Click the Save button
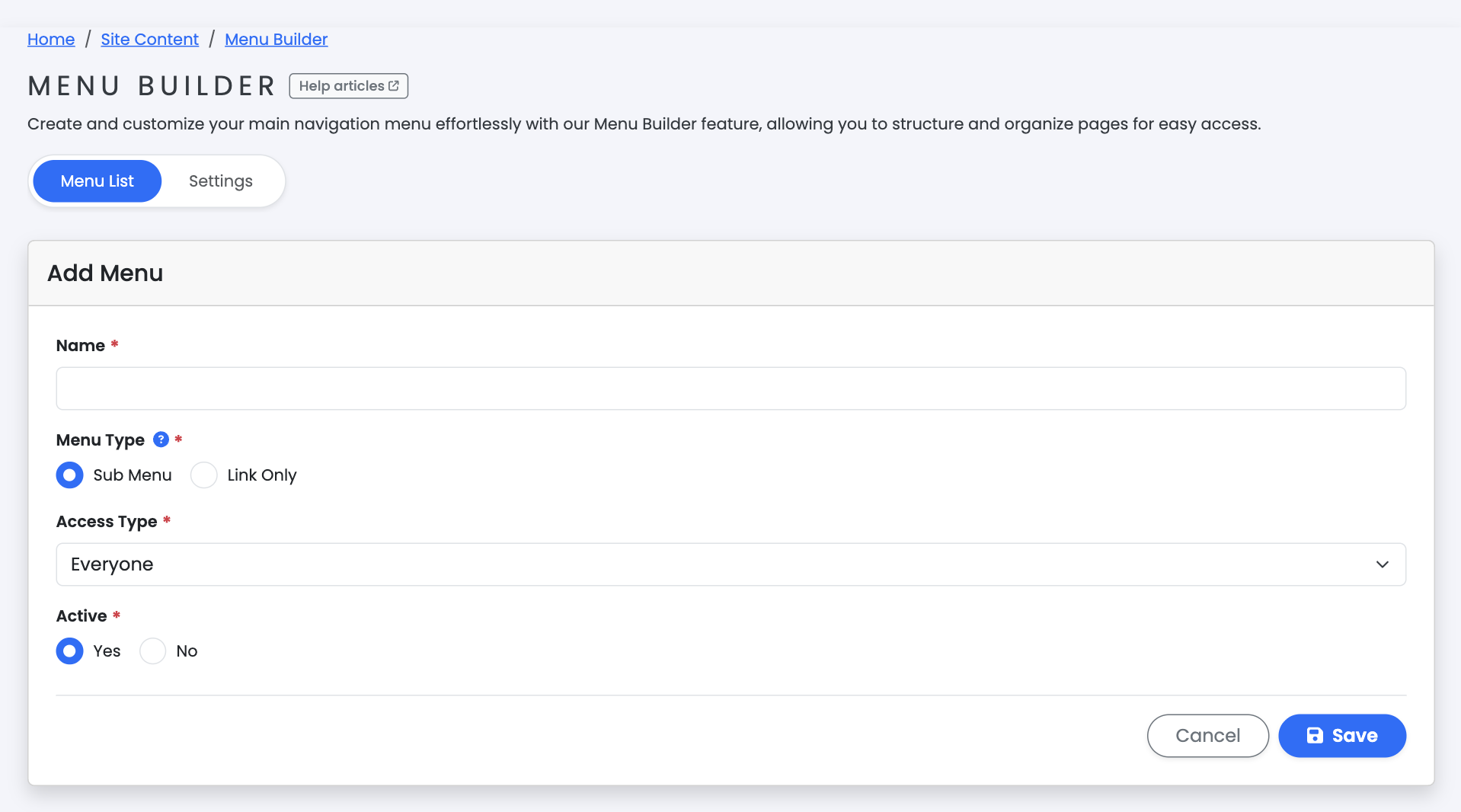Viewport: 1461px width, 812px height. pyautogui.click(x=1342, y=736)
